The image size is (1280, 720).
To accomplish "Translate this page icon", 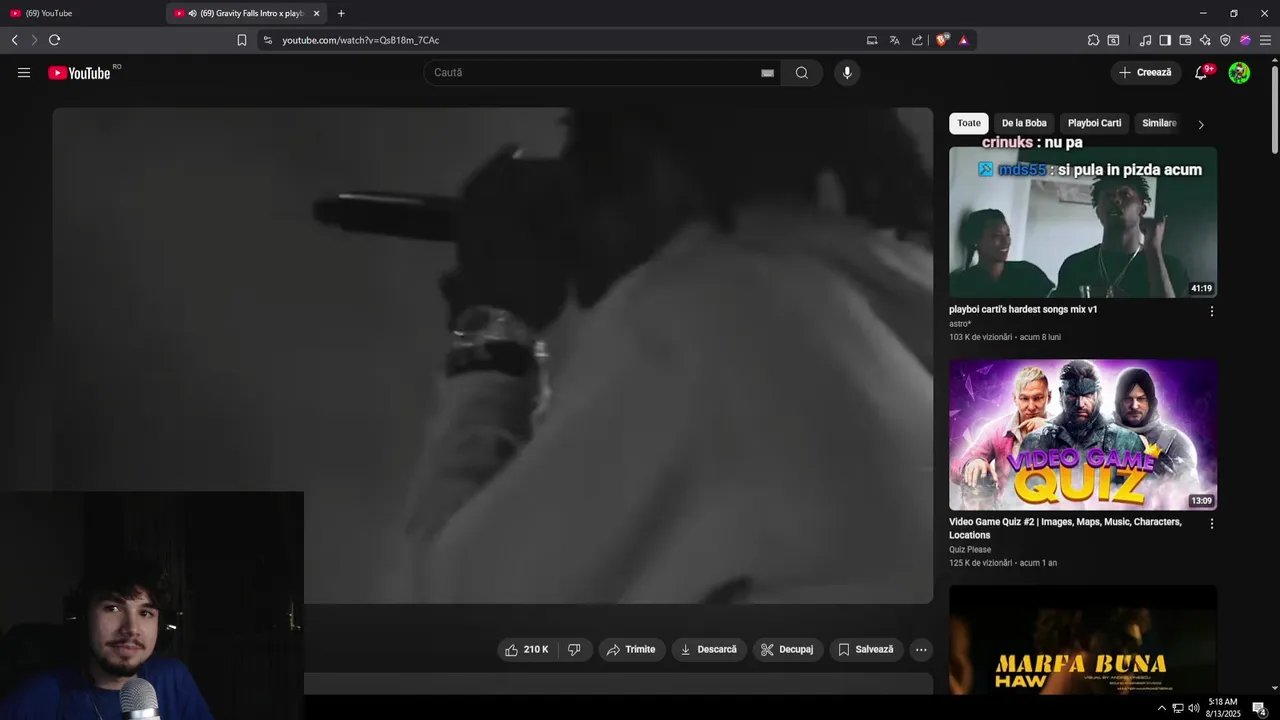I will tap(894, 40).
